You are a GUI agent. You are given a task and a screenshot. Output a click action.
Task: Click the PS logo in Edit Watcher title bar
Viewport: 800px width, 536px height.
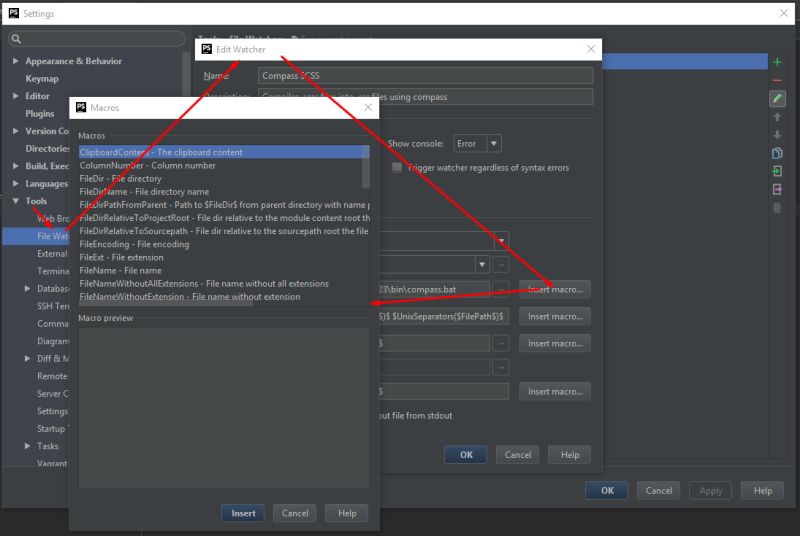[207, 49]
